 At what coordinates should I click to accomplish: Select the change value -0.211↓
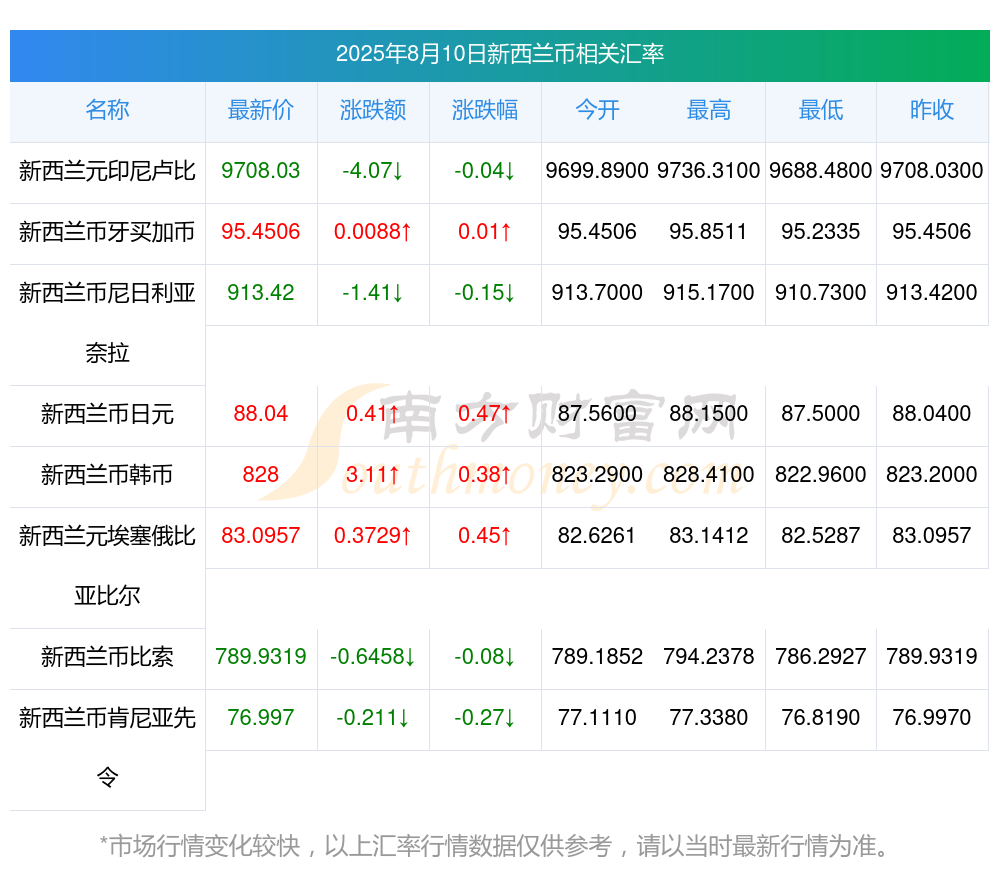click(x=373, y=718)
